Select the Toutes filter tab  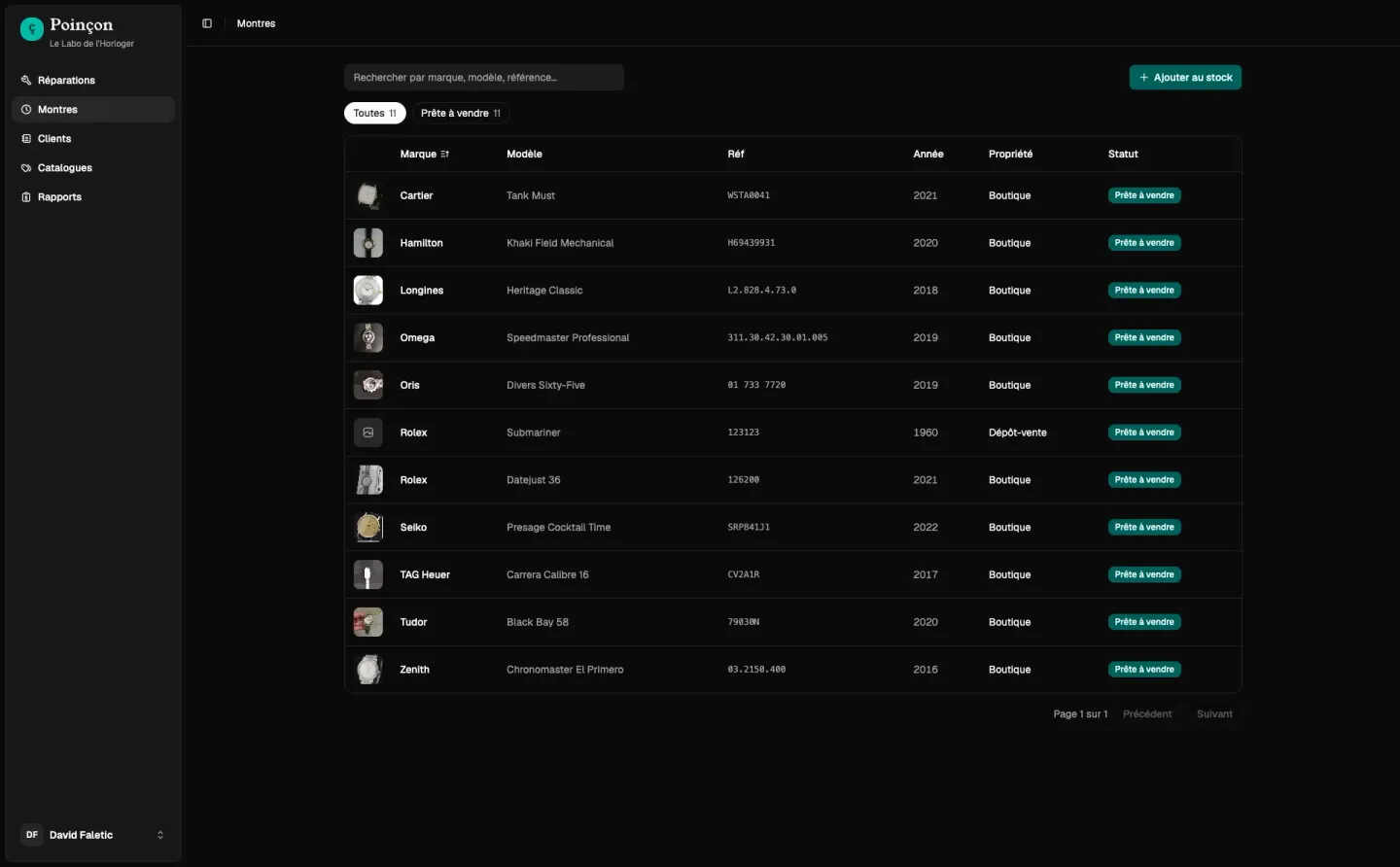click(375, 114)
